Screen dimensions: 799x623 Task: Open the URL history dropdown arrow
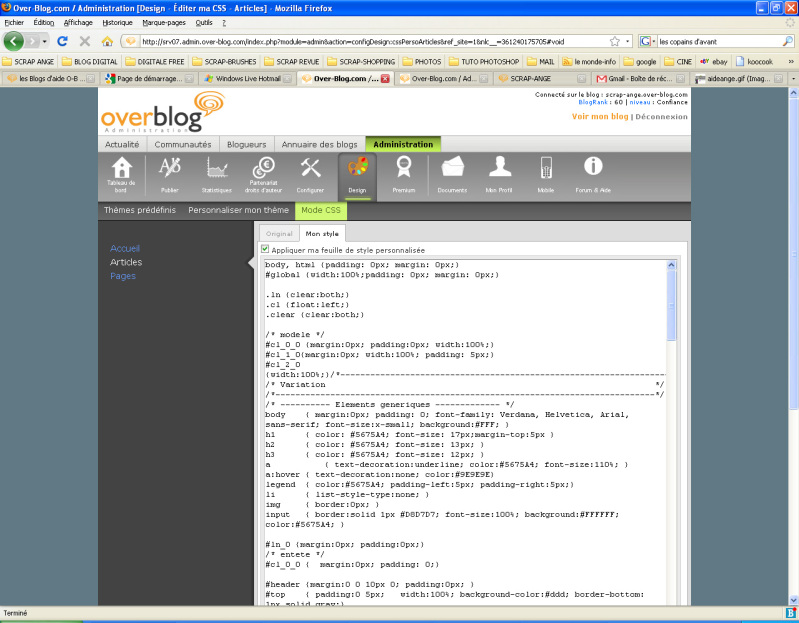coord(627,41)
